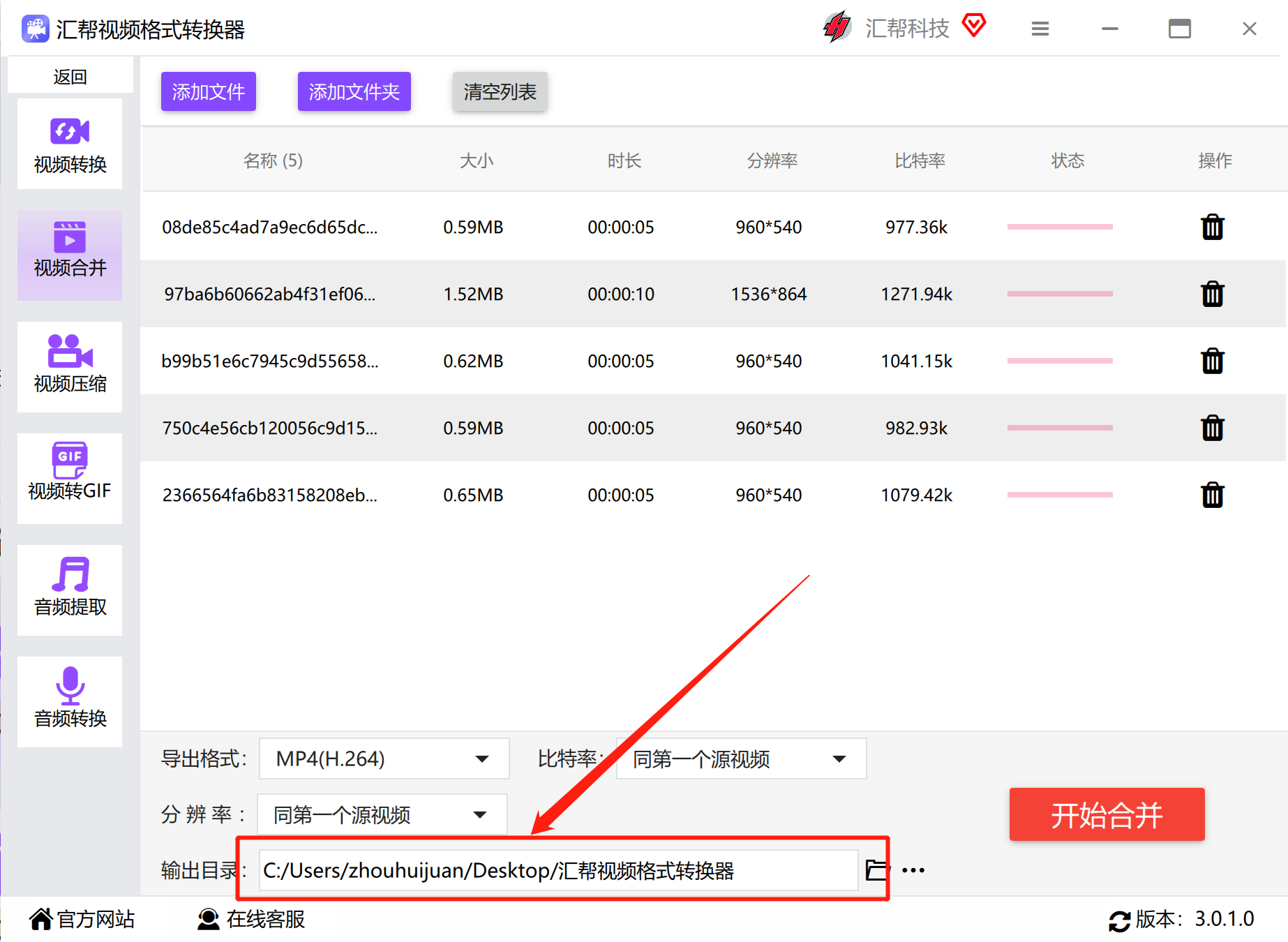The height and width of the screenshot is (942, 1288).
Task: Click the 清空列表 clear list button
Action: tap(500, 91)
